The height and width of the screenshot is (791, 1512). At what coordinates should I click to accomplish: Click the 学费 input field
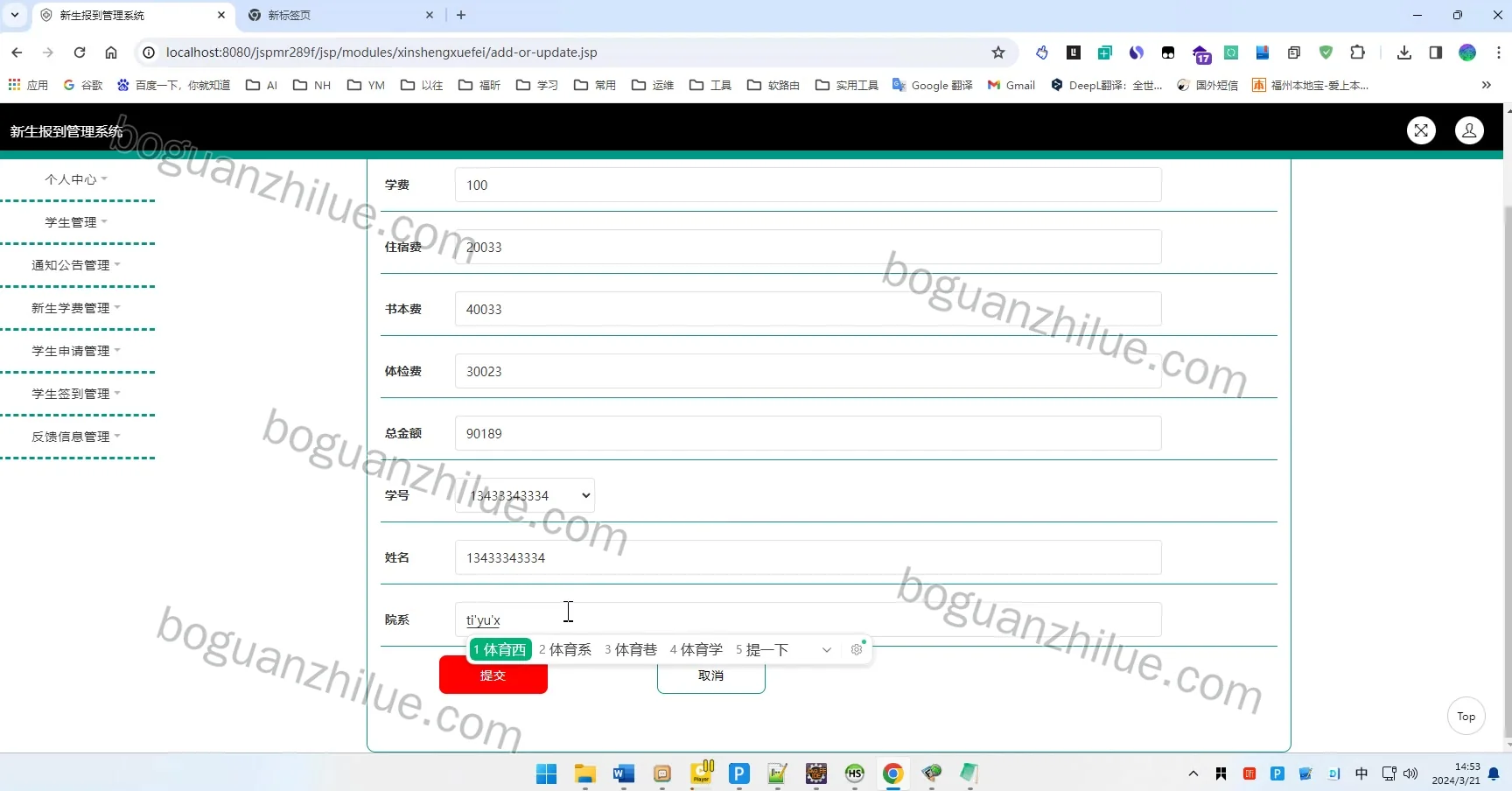808,185
